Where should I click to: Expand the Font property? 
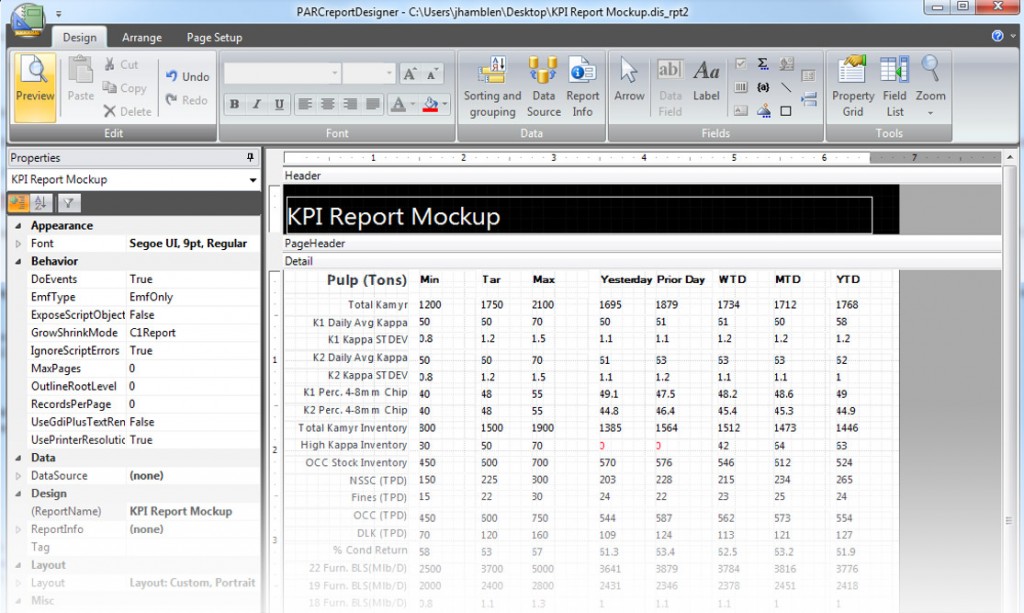click(x=18, y=244)
